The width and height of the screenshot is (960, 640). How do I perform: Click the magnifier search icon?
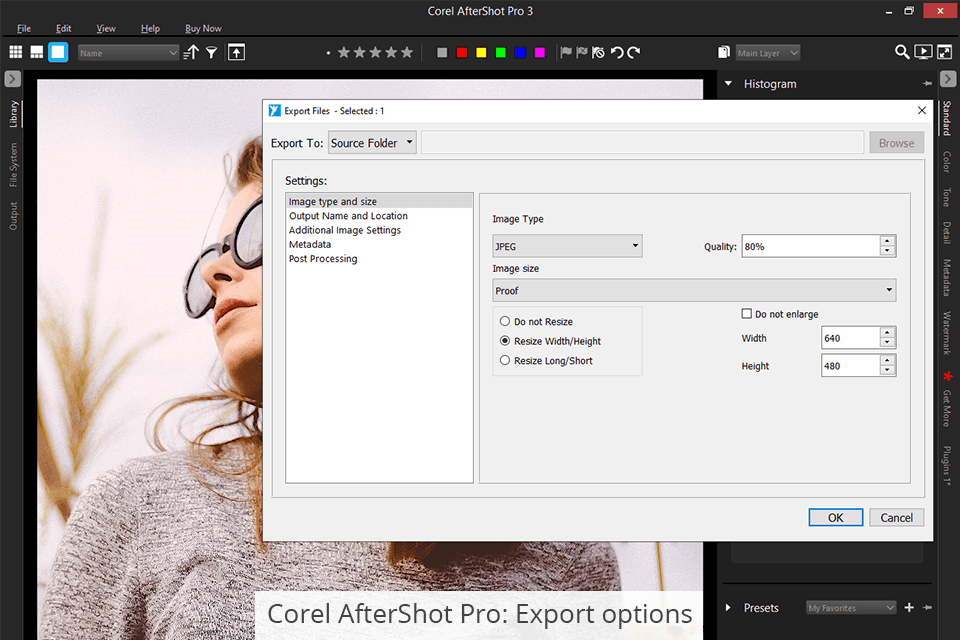click(x=902, y=52)
